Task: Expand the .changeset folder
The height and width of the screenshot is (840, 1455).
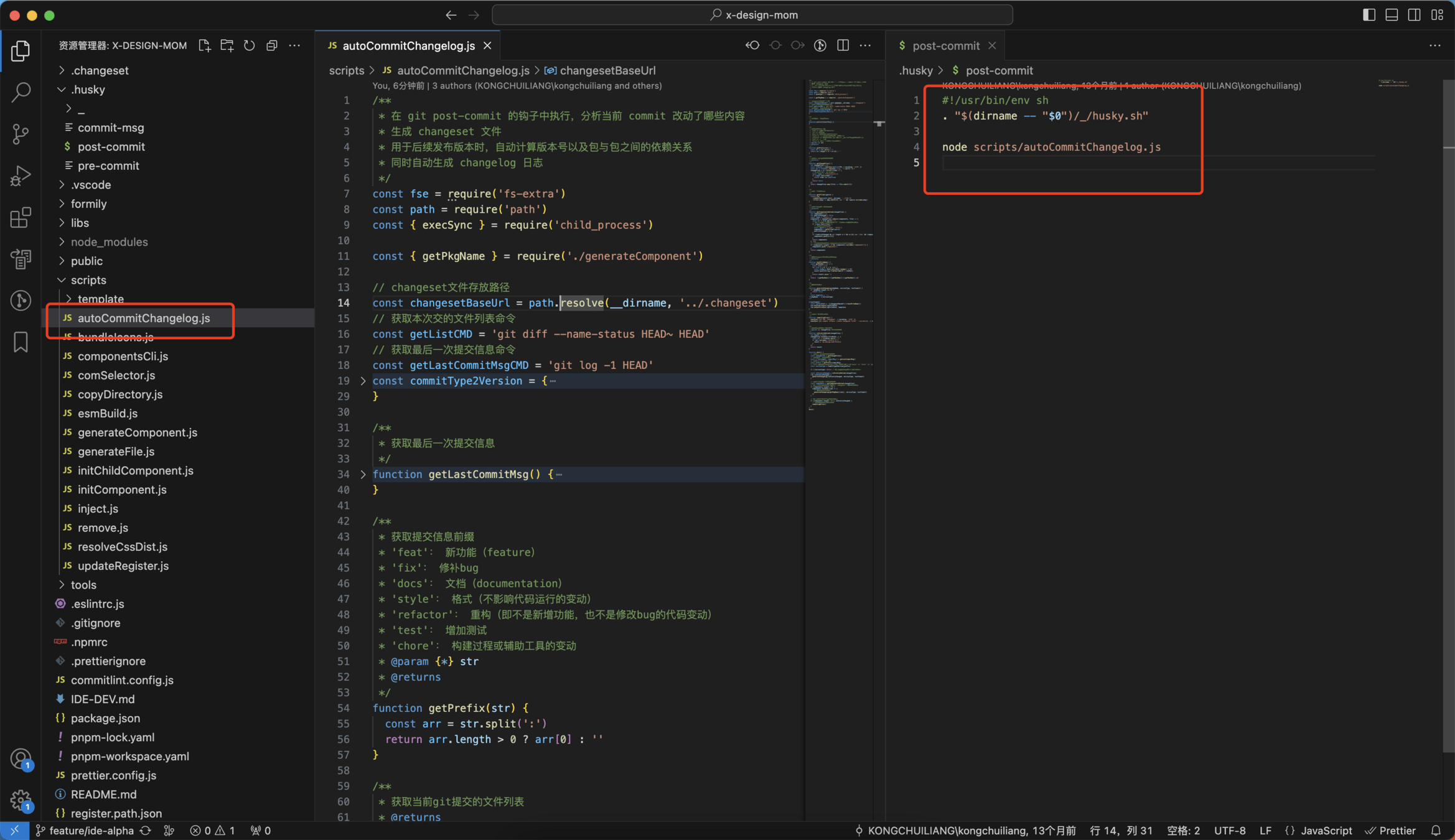Action: pos(100,70)
